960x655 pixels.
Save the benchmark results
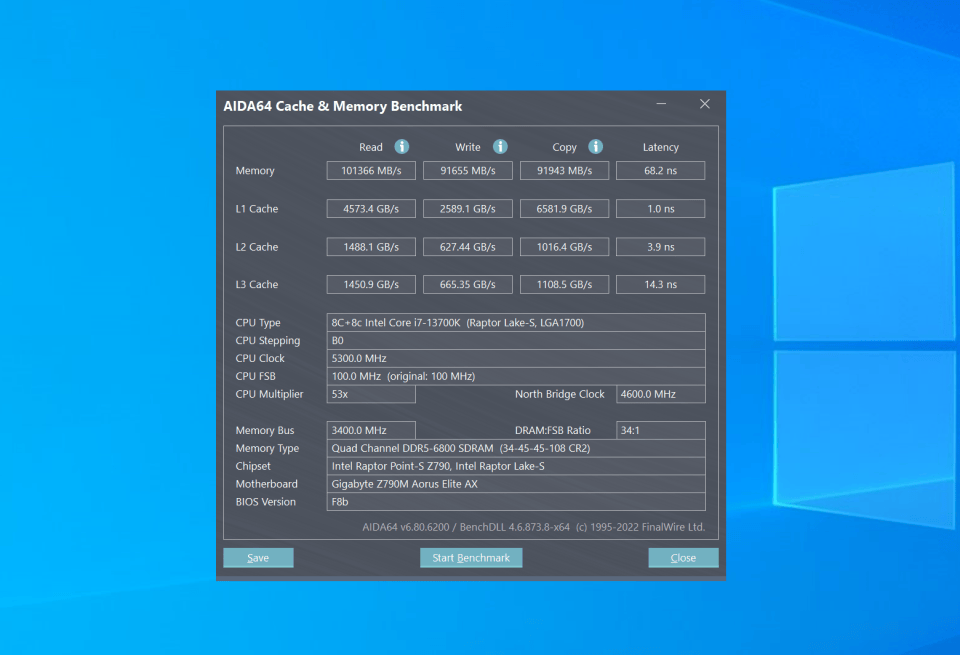point(258,558)
